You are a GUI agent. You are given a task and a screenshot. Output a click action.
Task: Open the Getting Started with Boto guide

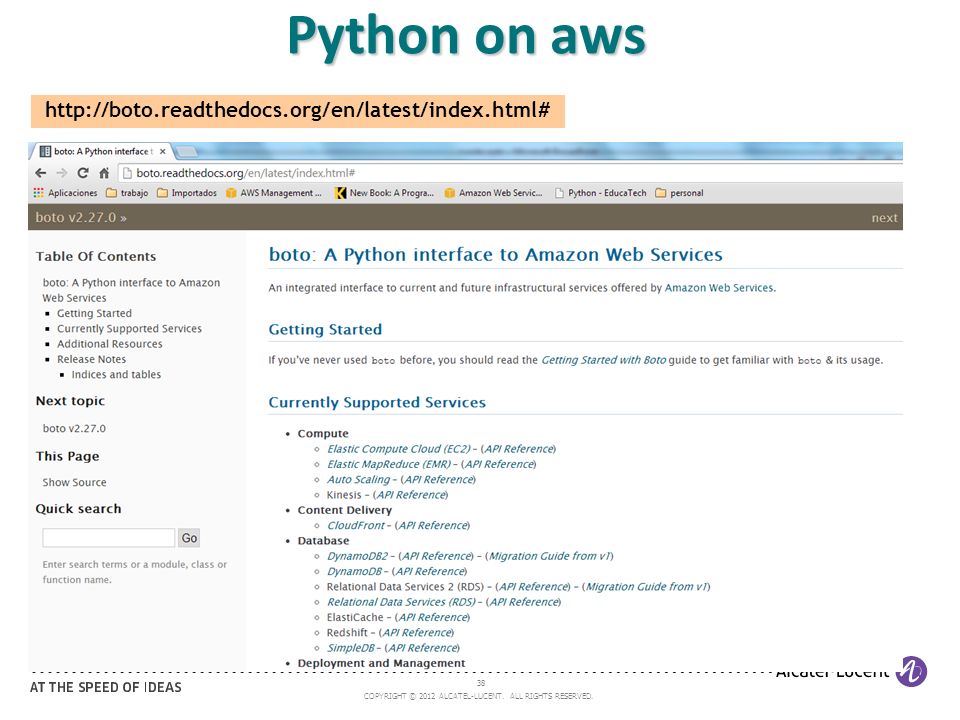click(604, 360)
